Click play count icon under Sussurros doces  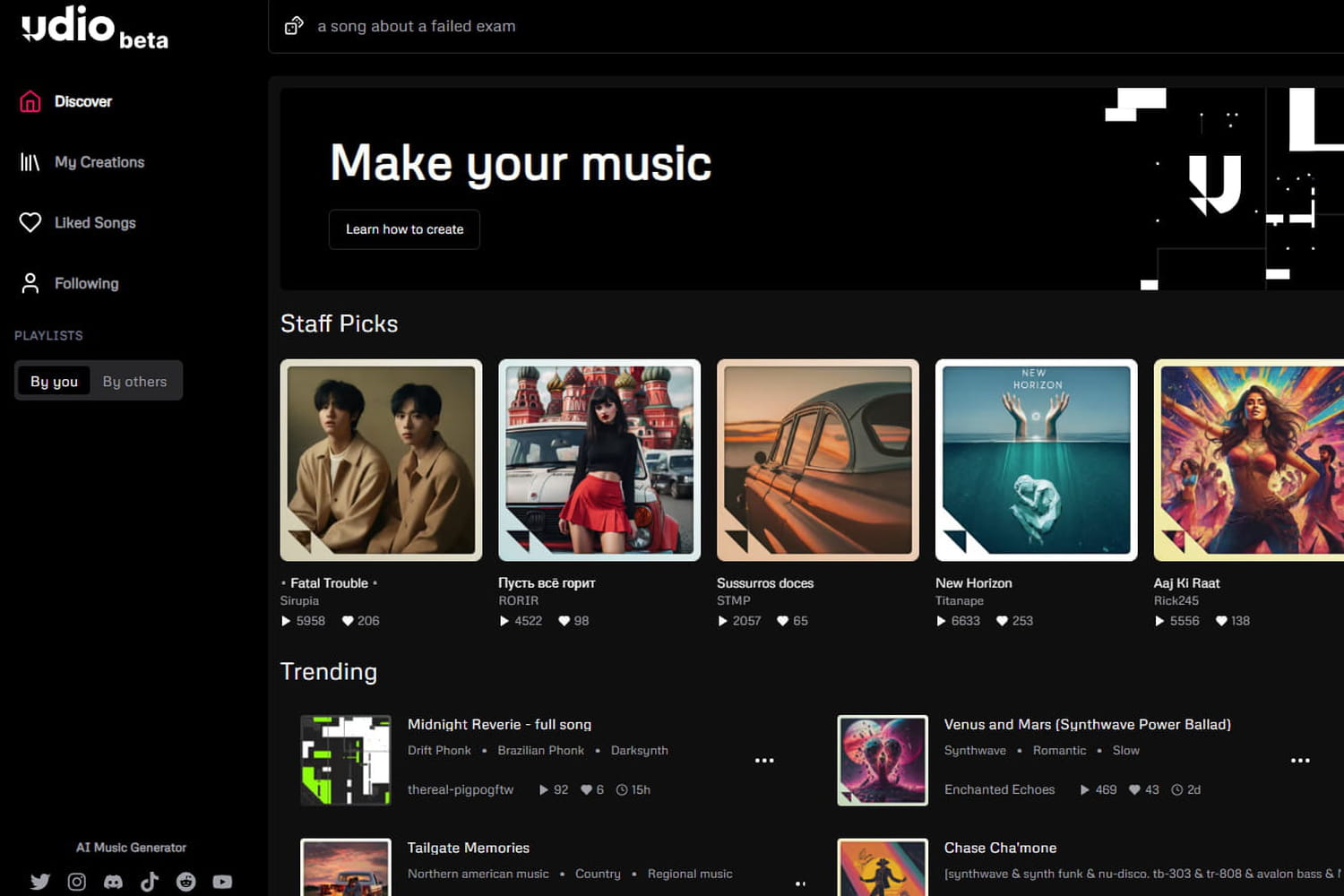pyautogui.click(x=723, y=621)
